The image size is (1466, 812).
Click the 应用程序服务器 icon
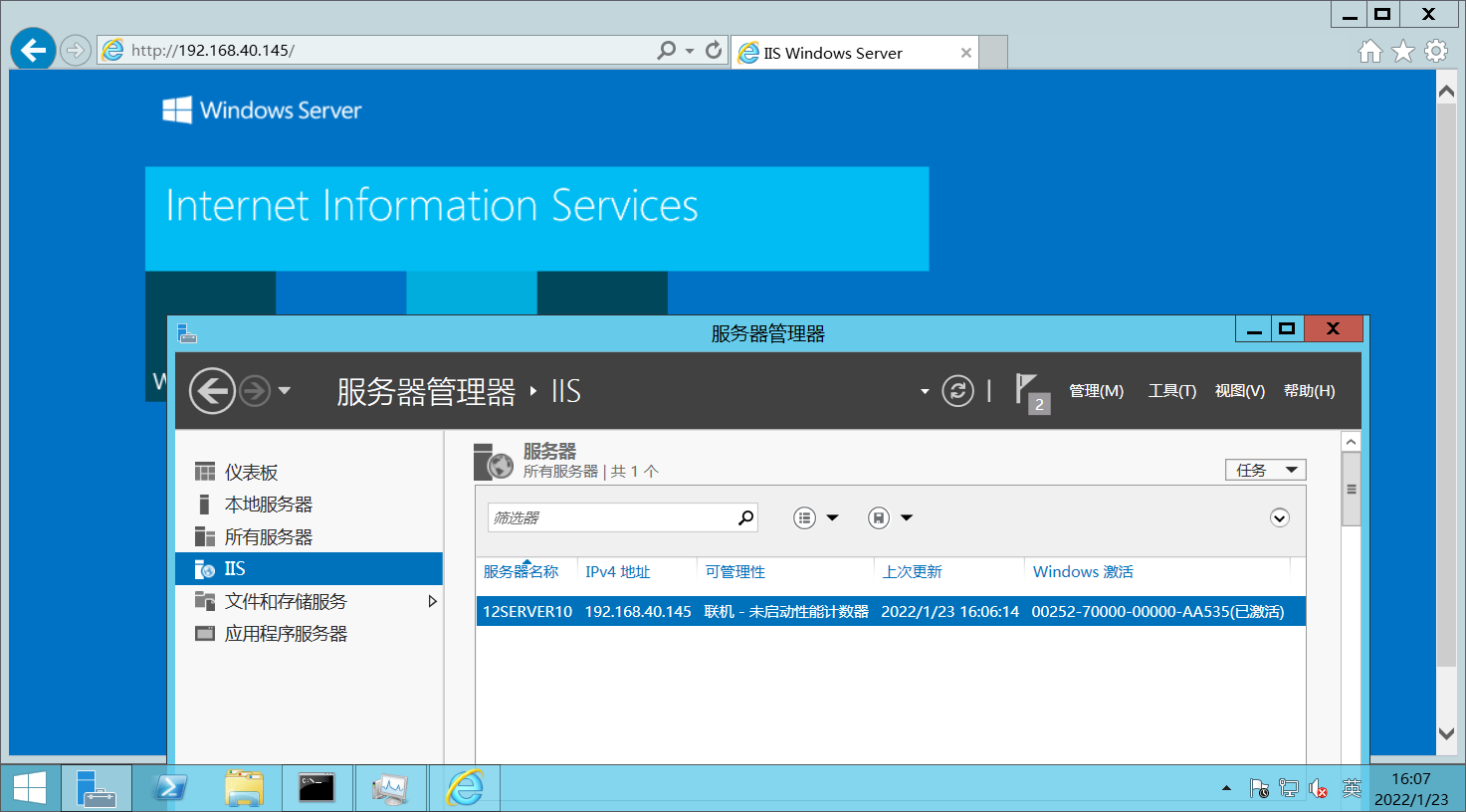click(205, 633)
